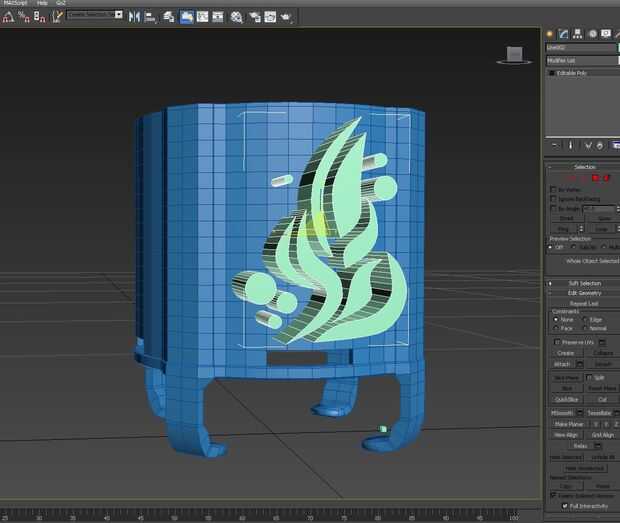Viewport: 620px width, 523px height.
Task: Toggle the Percent Snap tool
Action: pyautogui.click(x=24, y=17)
